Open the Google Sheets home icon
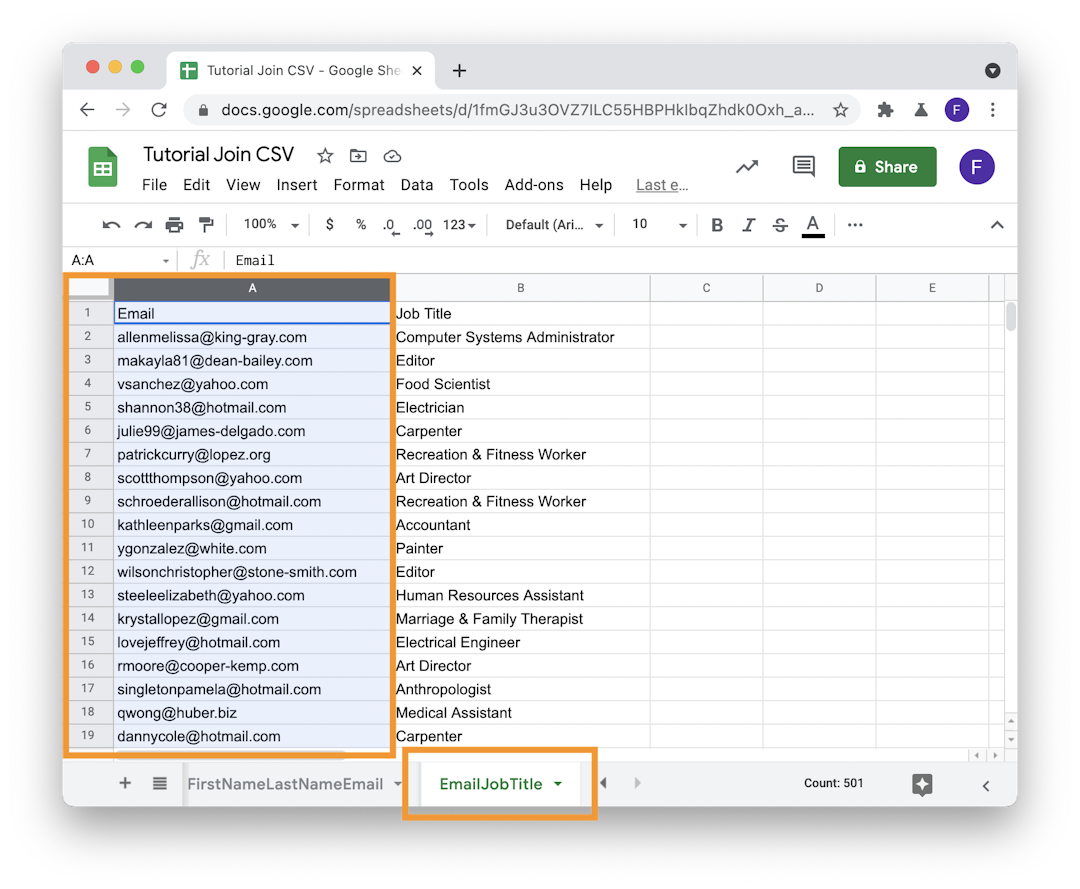 click(x=103, y=167)
